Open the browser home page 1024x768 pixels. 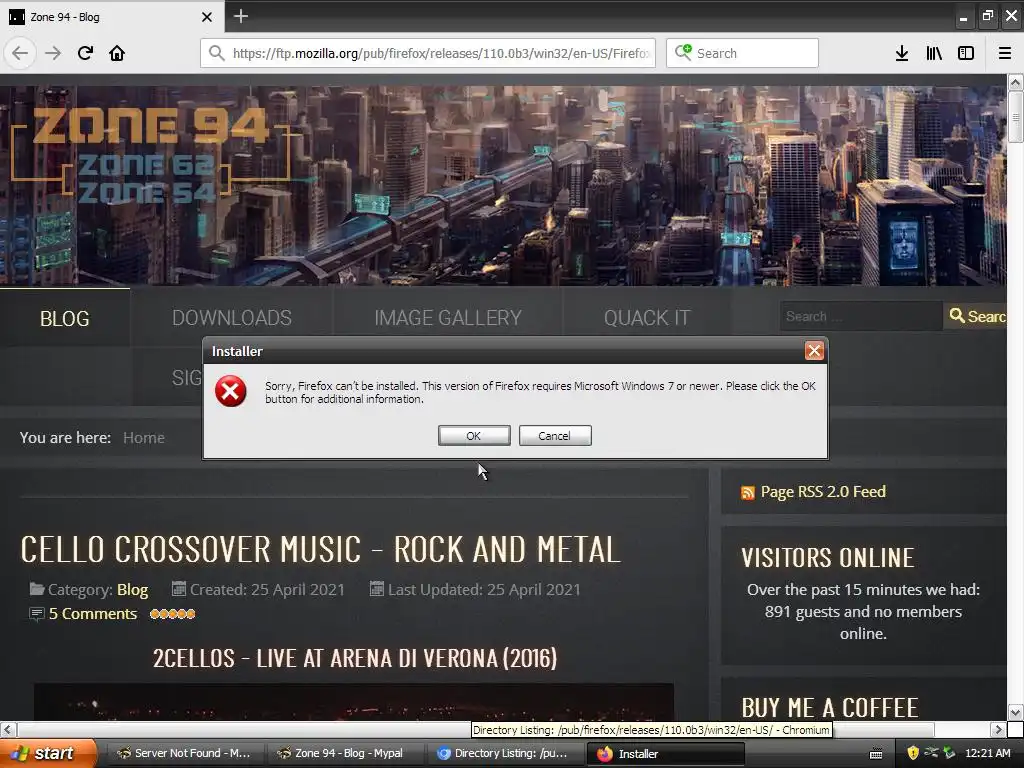click(117, 53)
